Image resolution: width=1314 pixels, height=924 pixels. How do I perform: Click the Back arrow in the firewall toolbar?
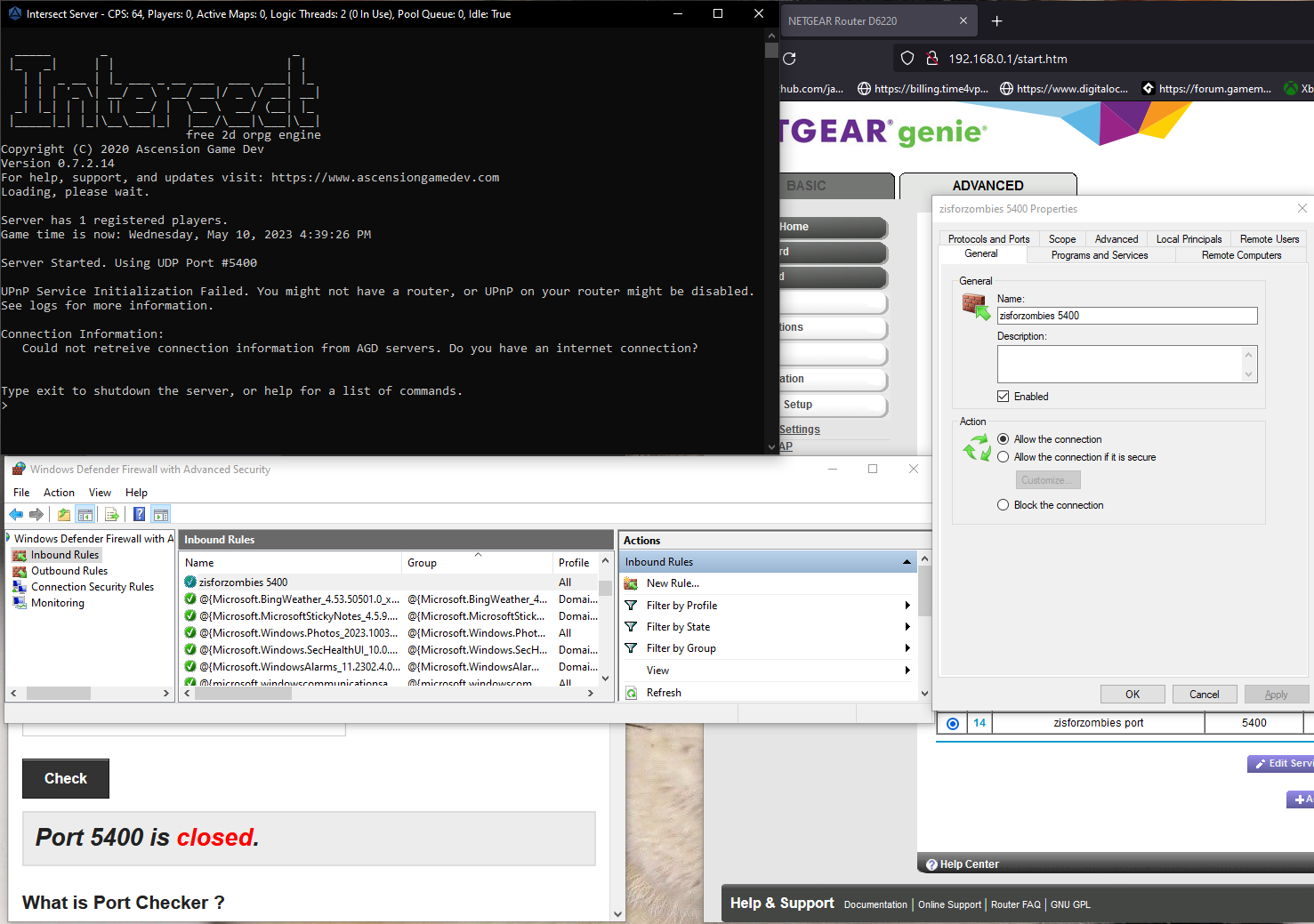(15, 514)
